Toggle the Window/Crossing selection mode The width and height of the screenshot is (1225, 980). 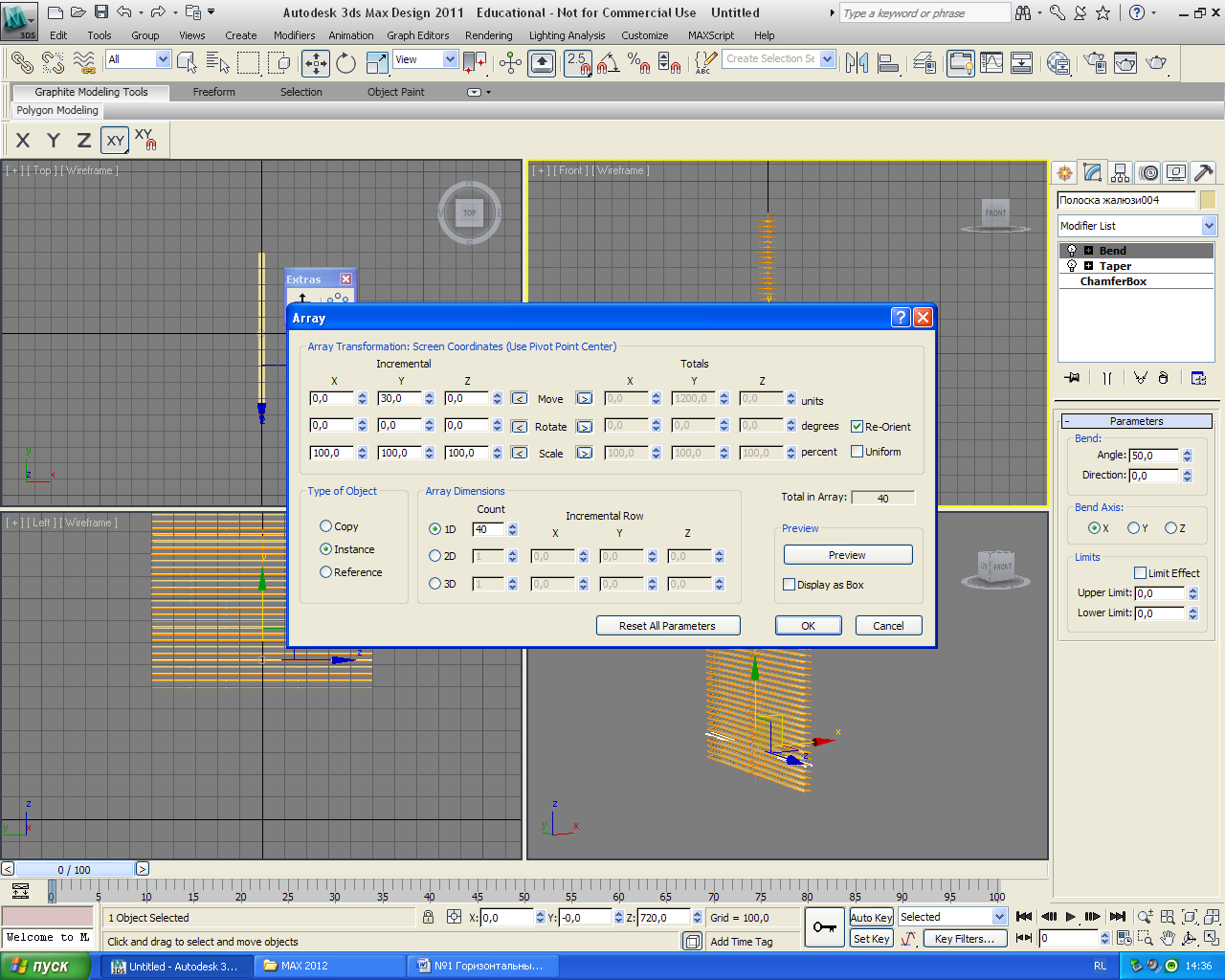coord(279,63)
